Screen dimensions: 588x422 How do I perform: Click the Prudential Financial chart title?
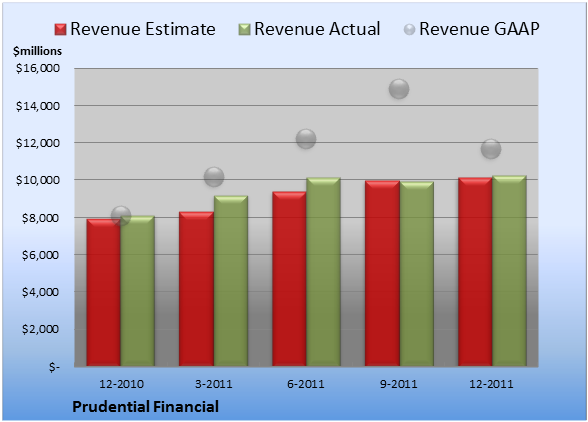click(x=146, y=407)
